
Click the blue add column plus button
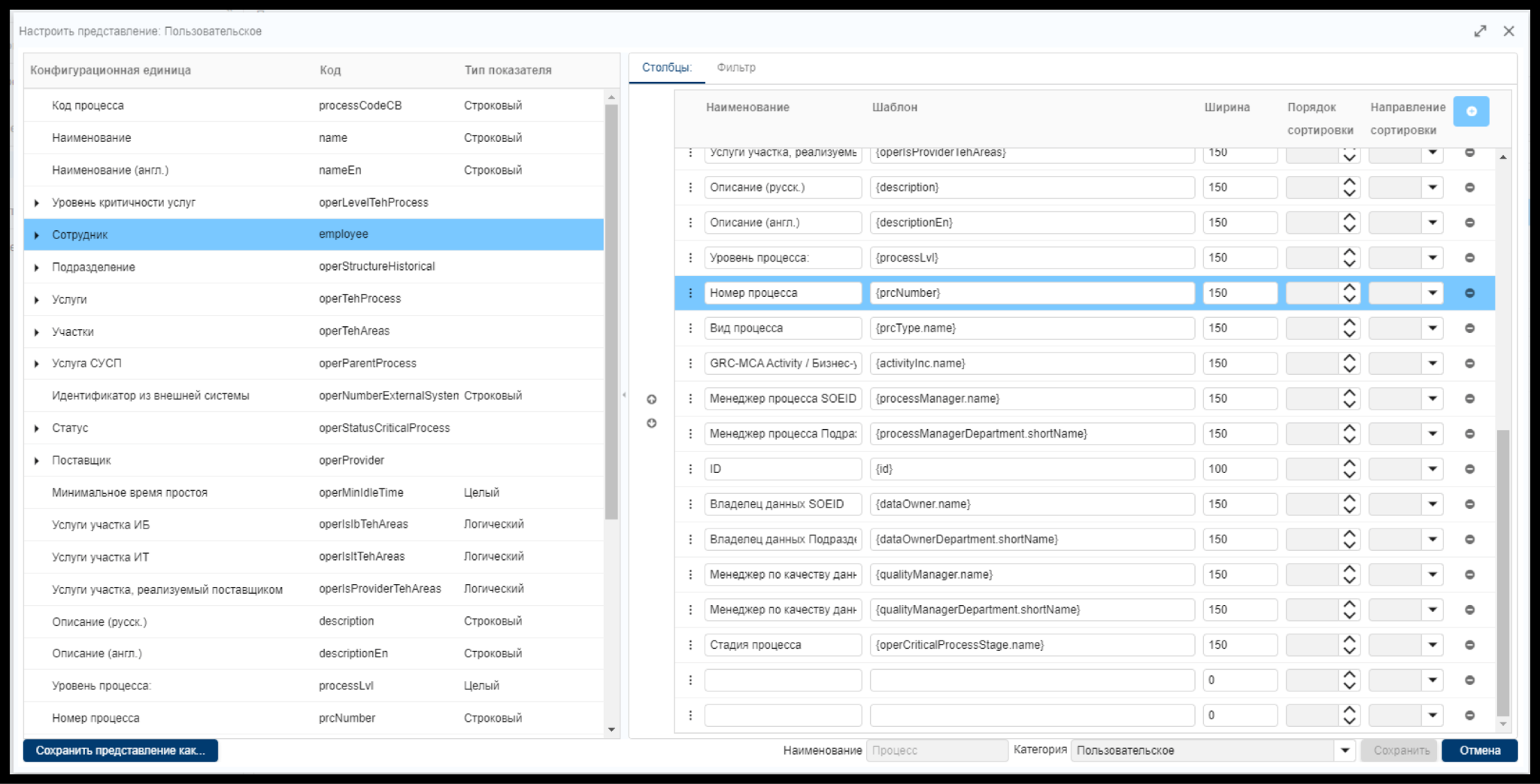click(x=1470, y=111)
